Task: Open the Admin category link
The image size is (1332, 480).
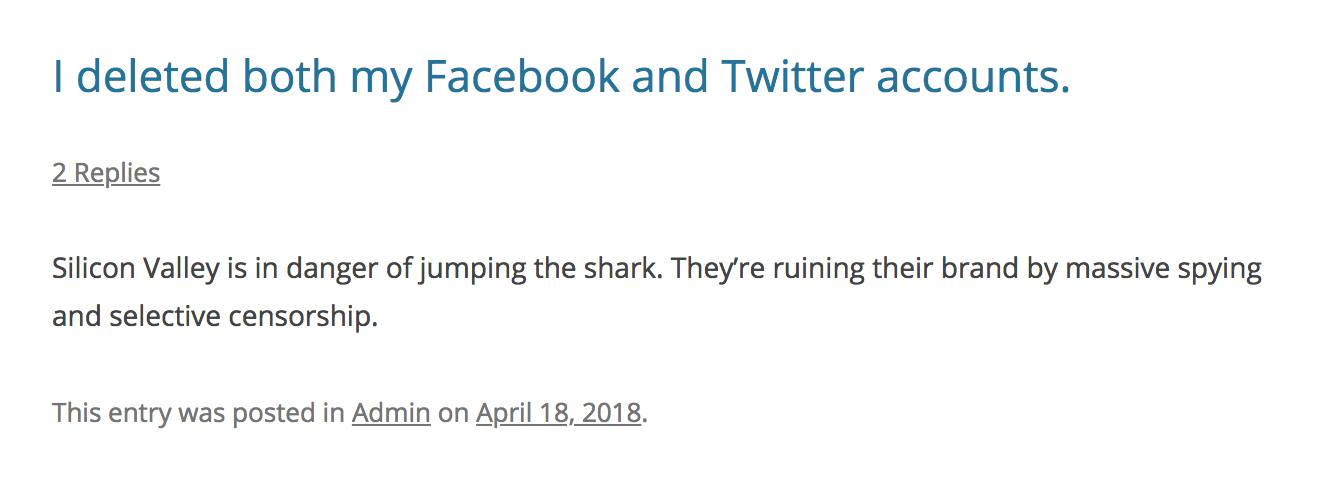Action: pos(391,413)
